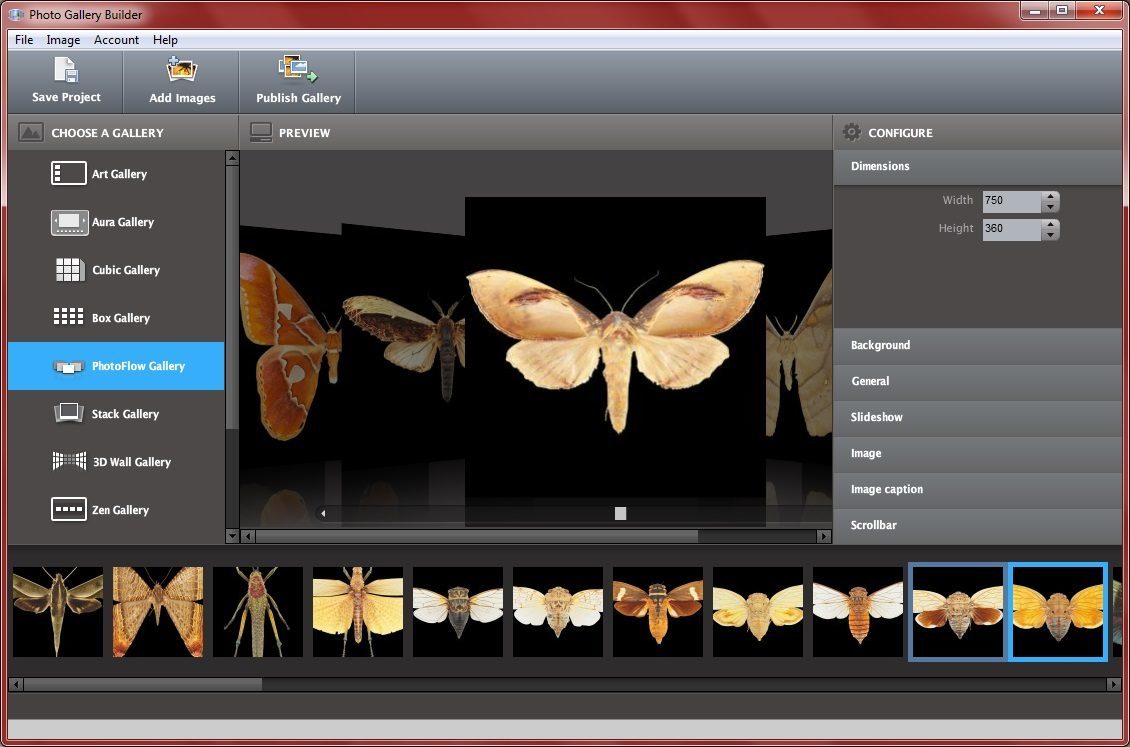Click the preview scroll right arrow
1130x747 pixels.
(x=824, y=537)
